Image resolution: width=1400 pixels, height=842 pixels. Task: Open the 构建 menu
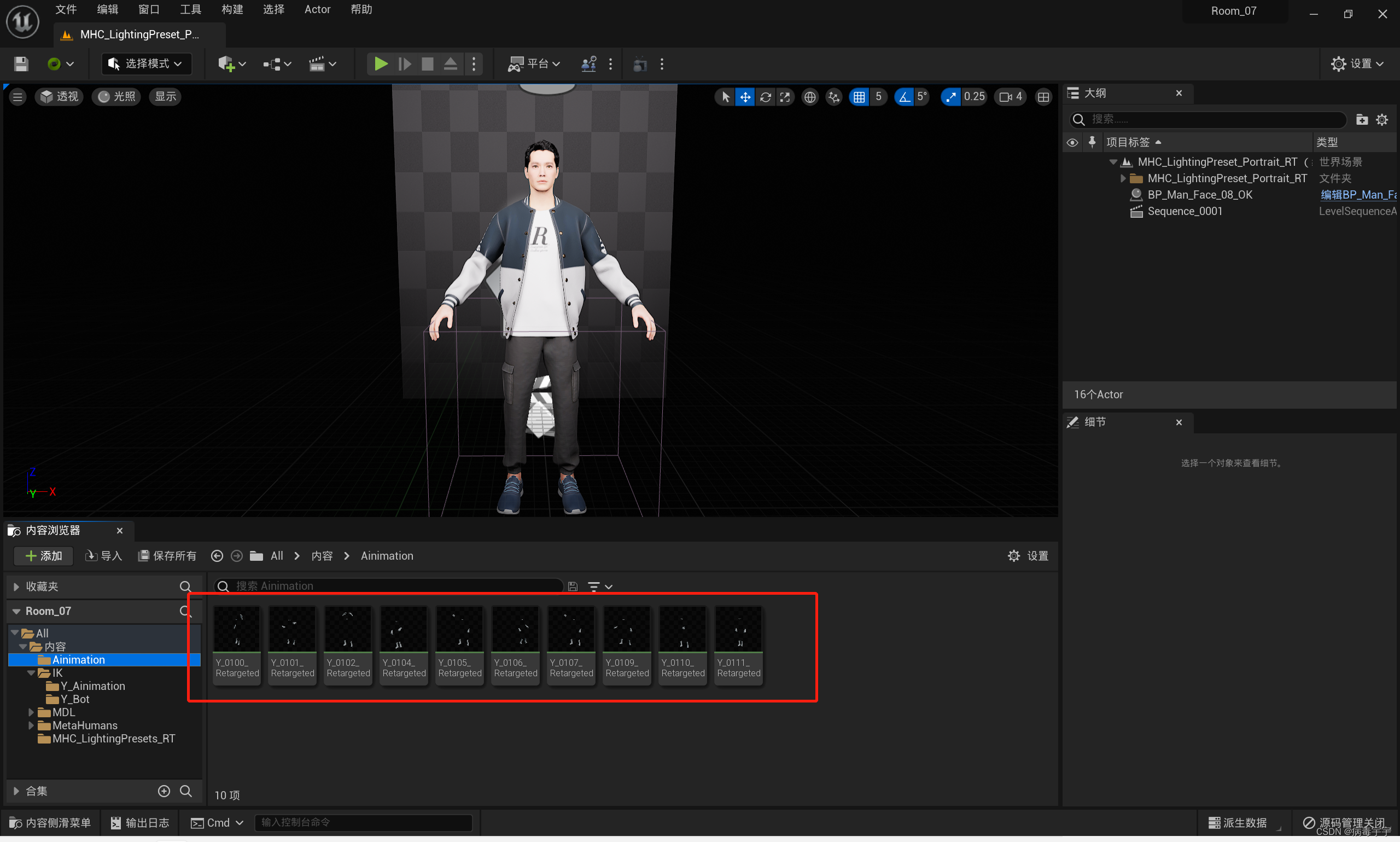(x=232, y=9)
